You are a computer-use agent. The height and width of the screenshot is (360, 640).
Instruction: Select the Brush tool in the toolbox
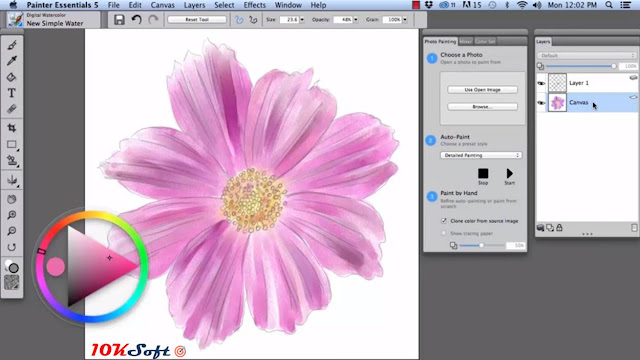12,45
